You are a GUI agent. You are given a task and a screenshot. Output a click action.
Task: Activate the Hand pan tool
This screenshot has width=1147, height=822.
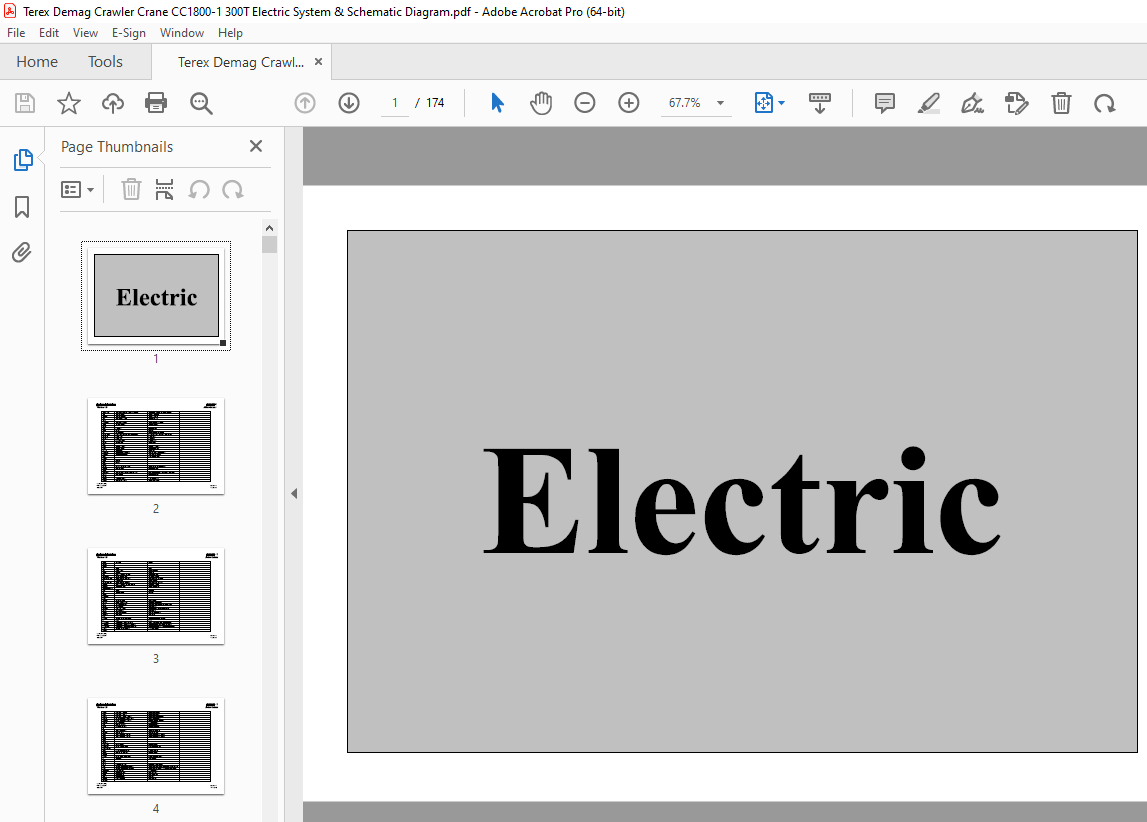coord(541,103)
